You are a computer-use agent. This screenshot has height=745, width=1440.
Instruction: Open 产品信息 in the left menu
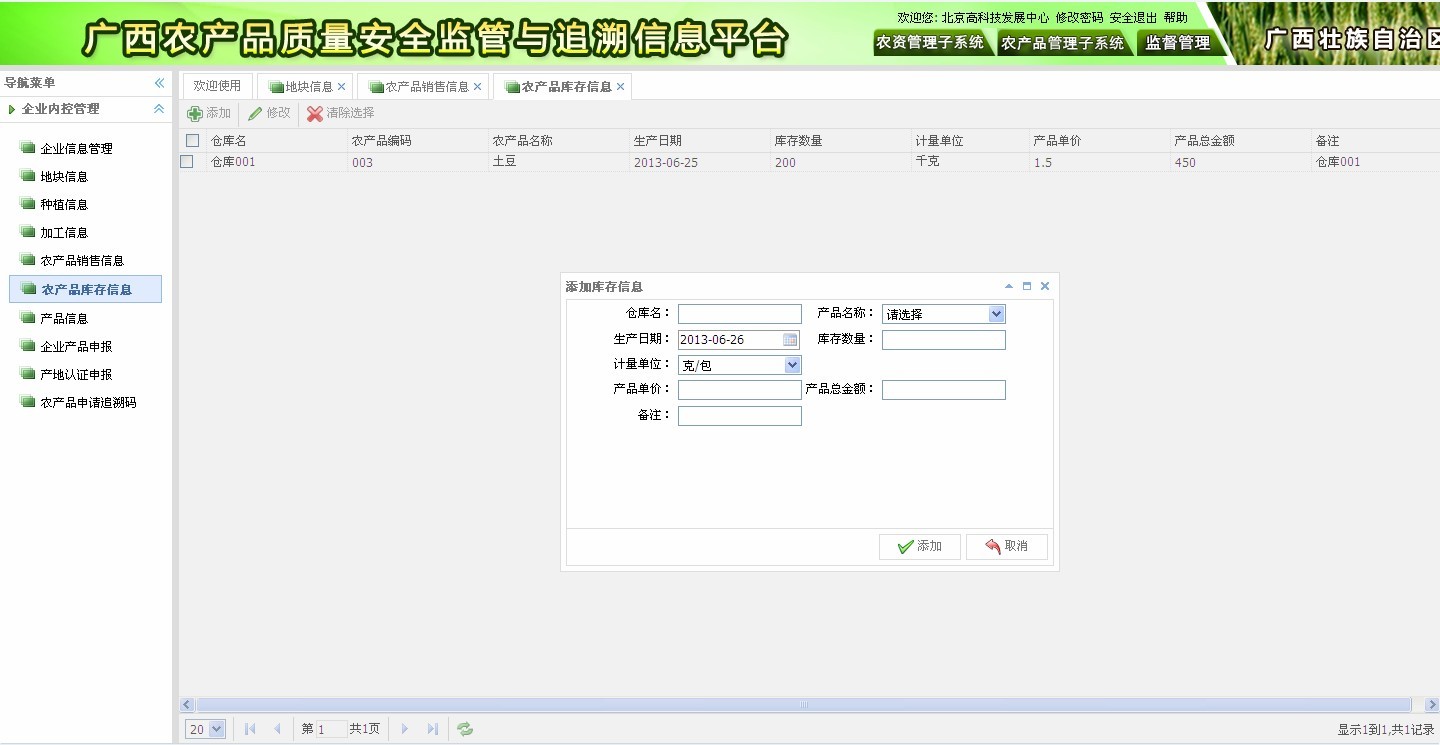pyautogui.click(x=64, y=319)
